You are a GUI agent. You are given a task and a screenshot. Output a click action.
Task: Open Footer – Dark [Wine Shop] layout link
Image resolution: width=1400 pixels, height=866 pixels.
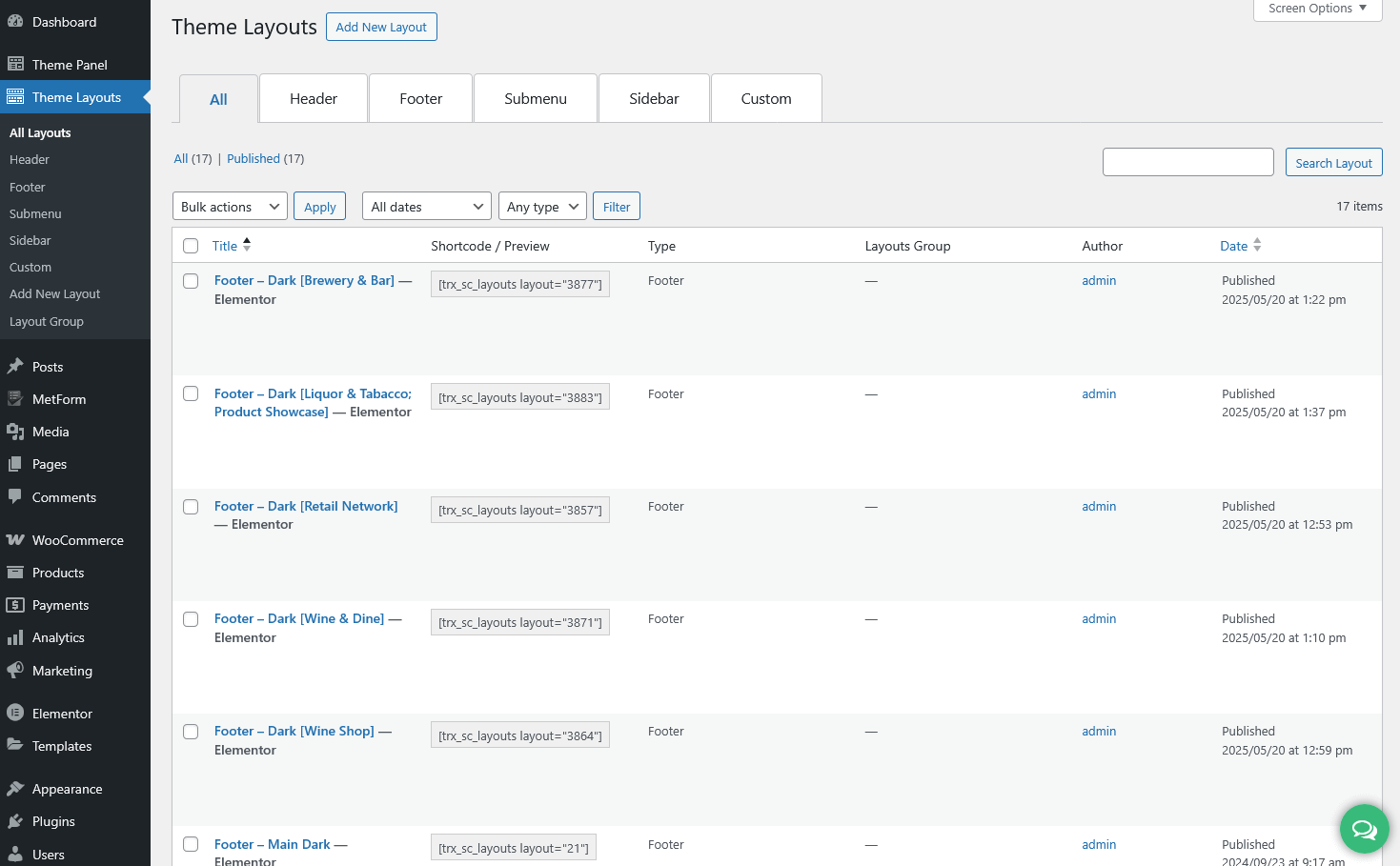pos(294,731)
